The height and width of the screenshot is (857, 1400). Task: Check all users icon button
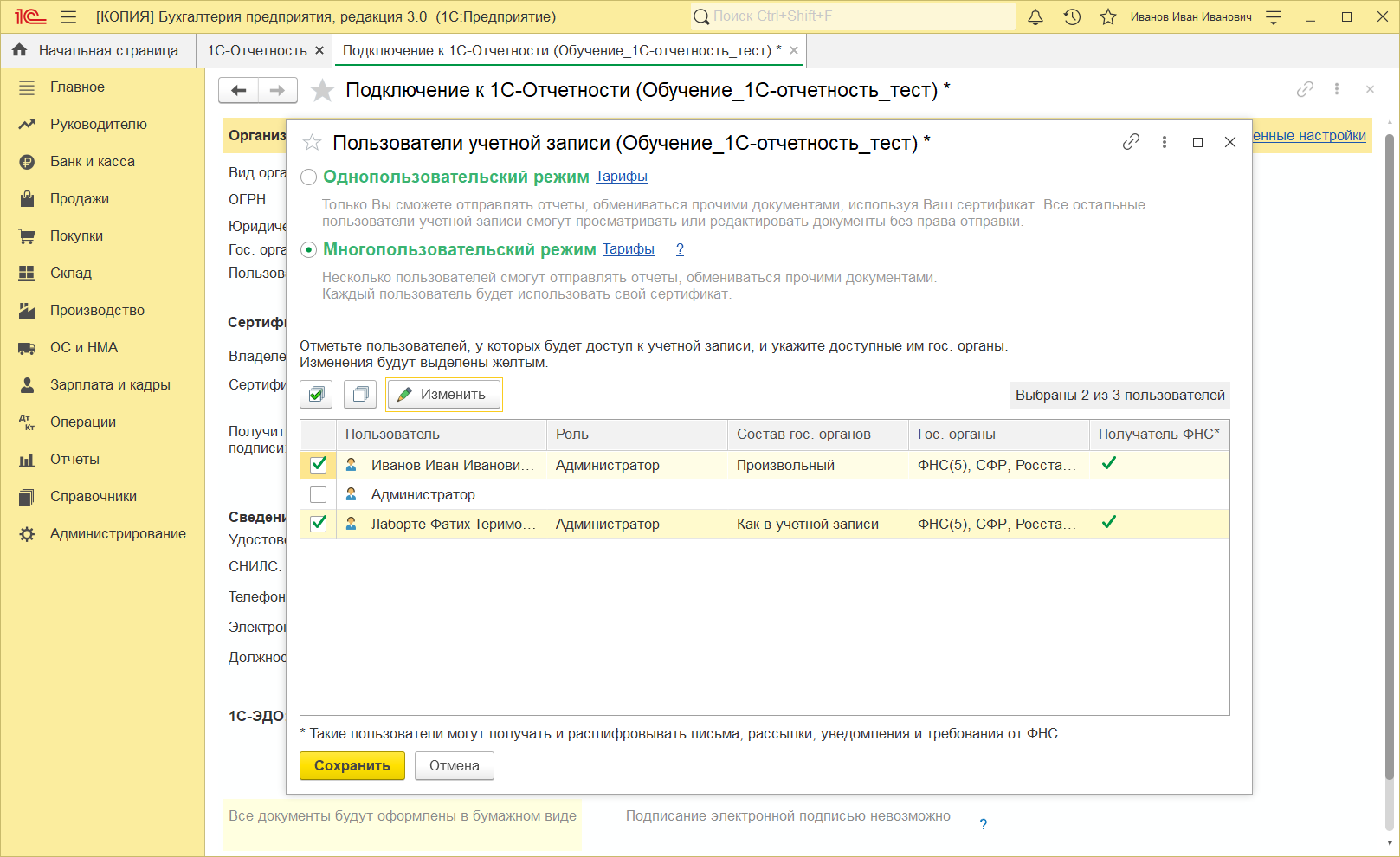[316, 395]
